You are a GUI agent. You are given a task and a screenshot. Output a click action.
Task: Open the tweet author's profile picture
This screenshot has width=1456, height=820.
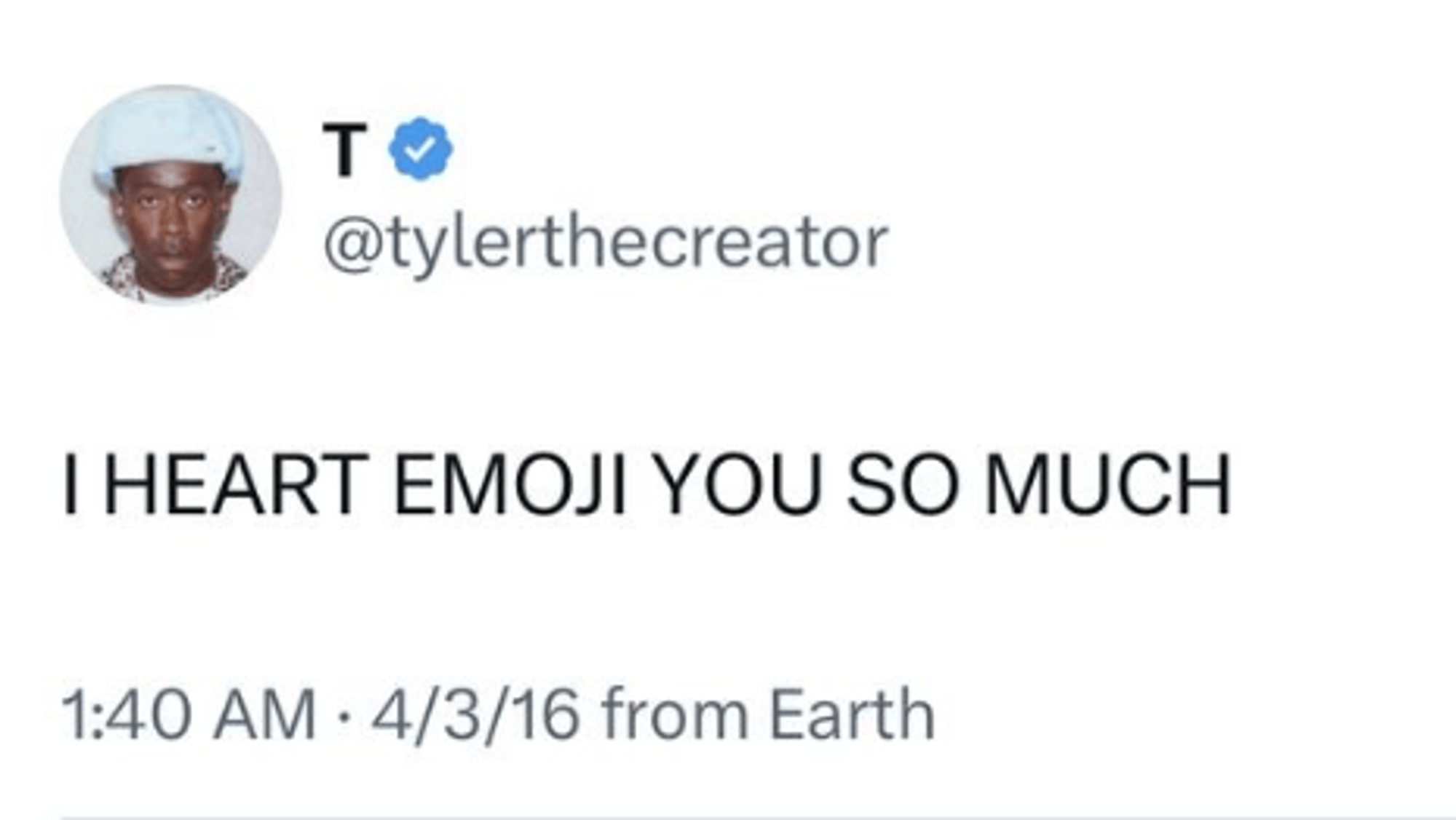coord(170,194)
